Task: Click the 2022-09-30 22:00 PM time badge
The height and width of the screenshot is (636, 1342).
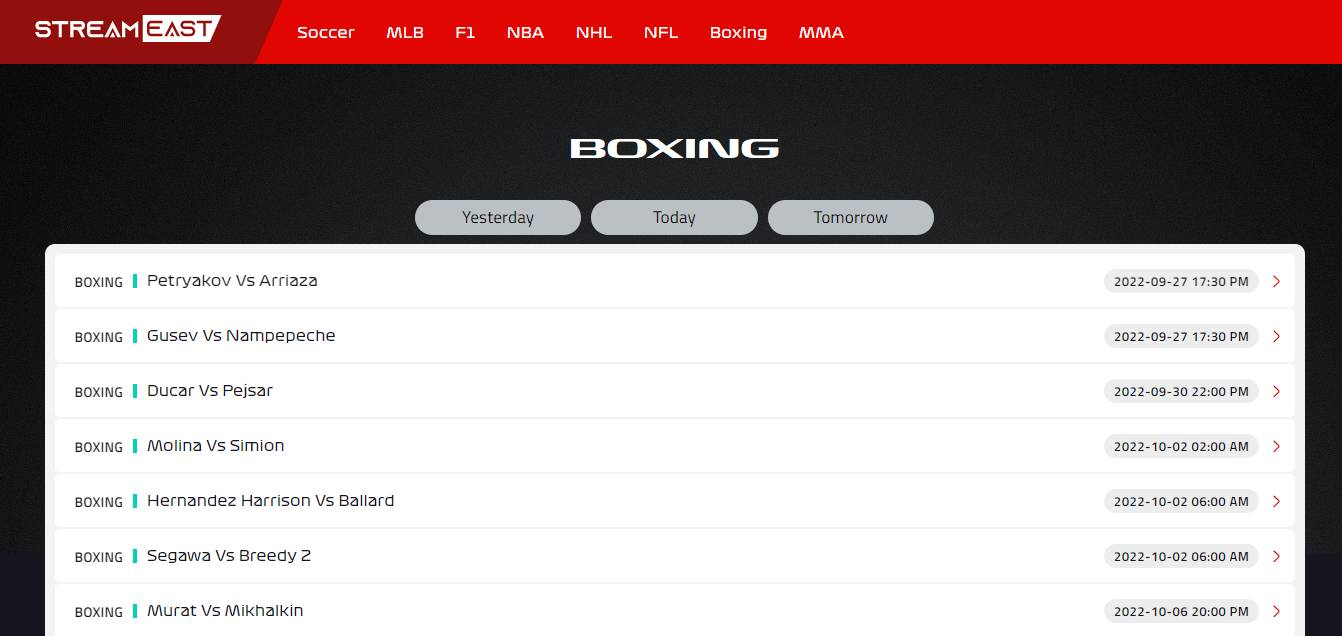Action: (1181, 392)
